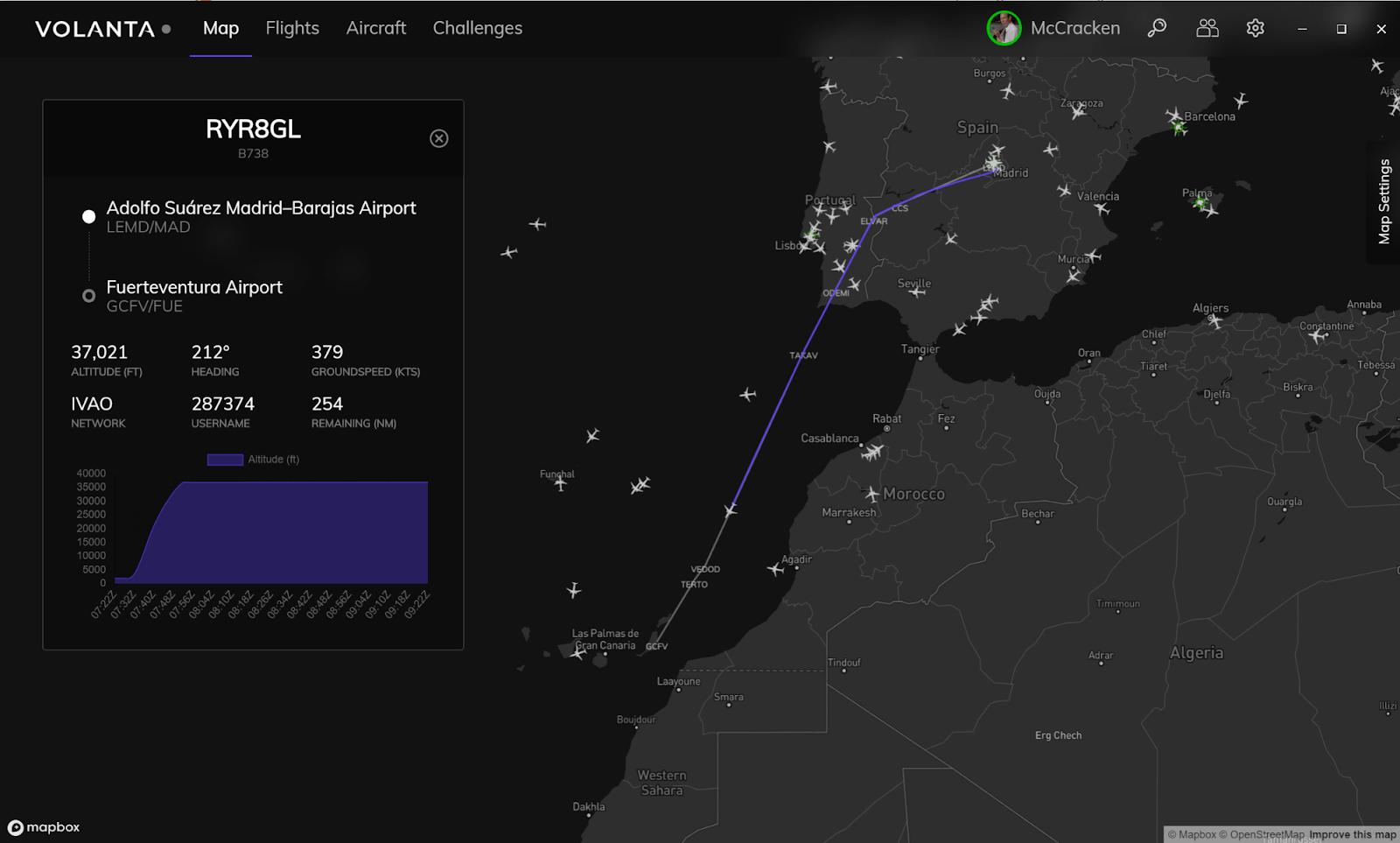Click the McCracken profile avatar
Viewport: 1400px width, 843px height.
tap(1004, 28)
